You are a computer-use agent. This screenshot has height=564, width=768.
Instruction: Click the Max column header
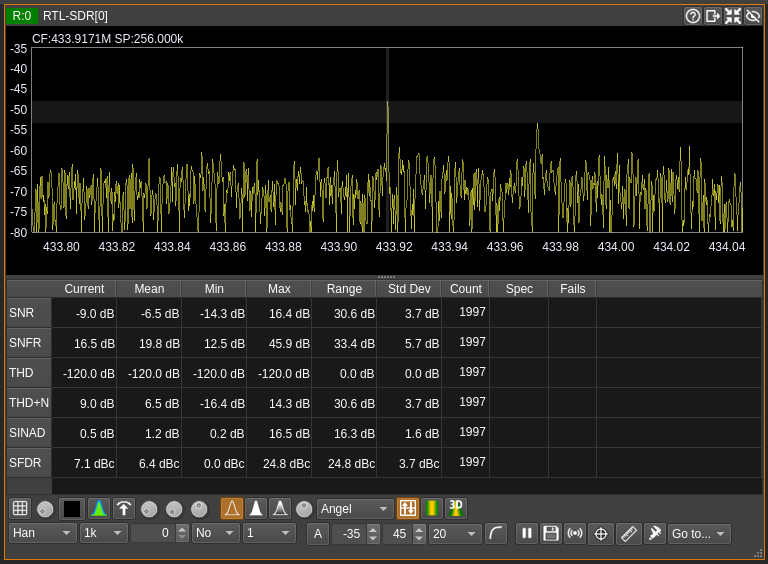point(279,289)
